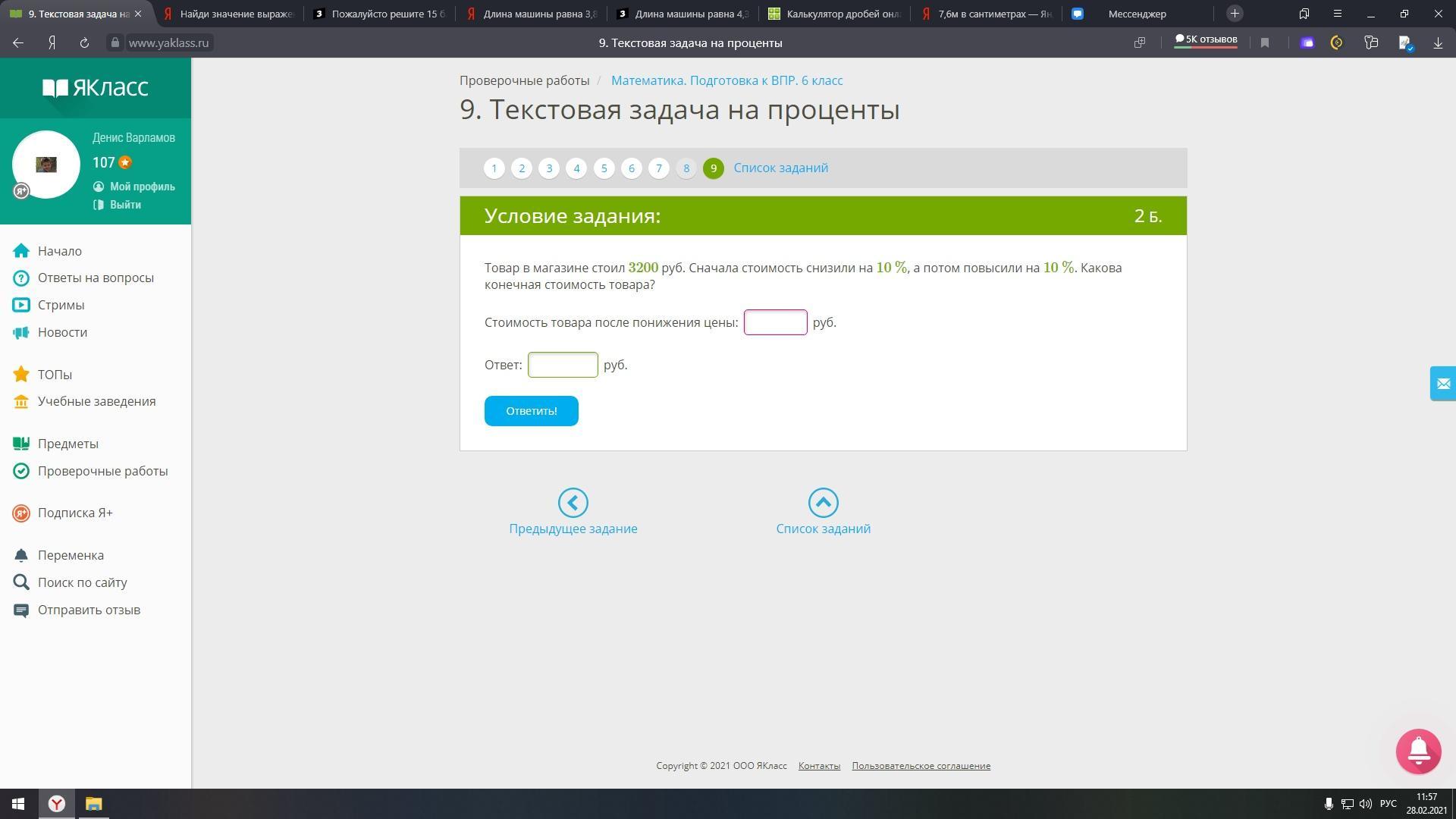Open the blue envelope message tab
The height and width of the screenshot is (819, 1456).
point(1443,384)
